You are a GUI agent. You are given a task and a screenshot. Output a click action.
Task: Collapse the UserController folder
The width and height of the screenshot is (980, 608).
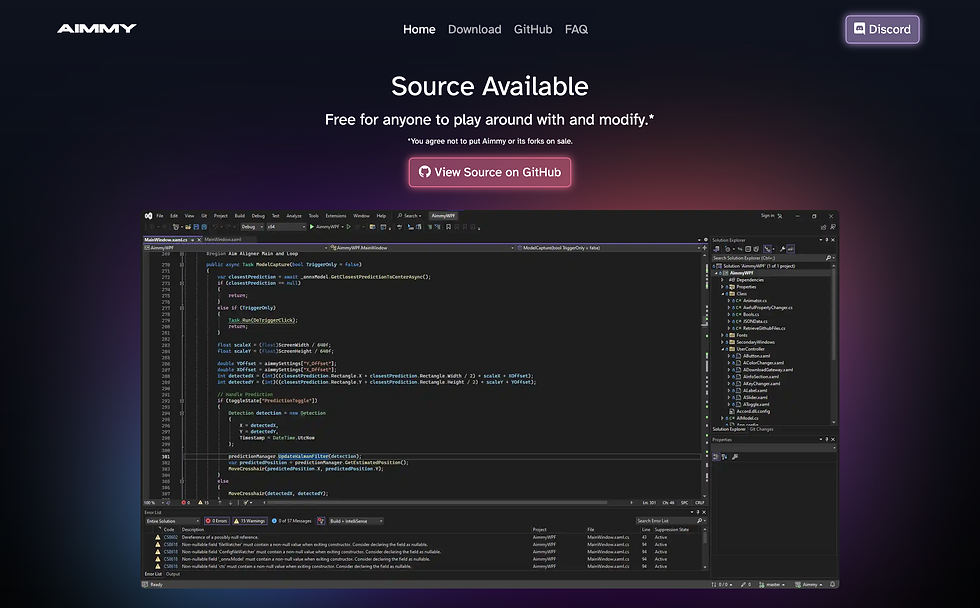click(x=722, y=349)
